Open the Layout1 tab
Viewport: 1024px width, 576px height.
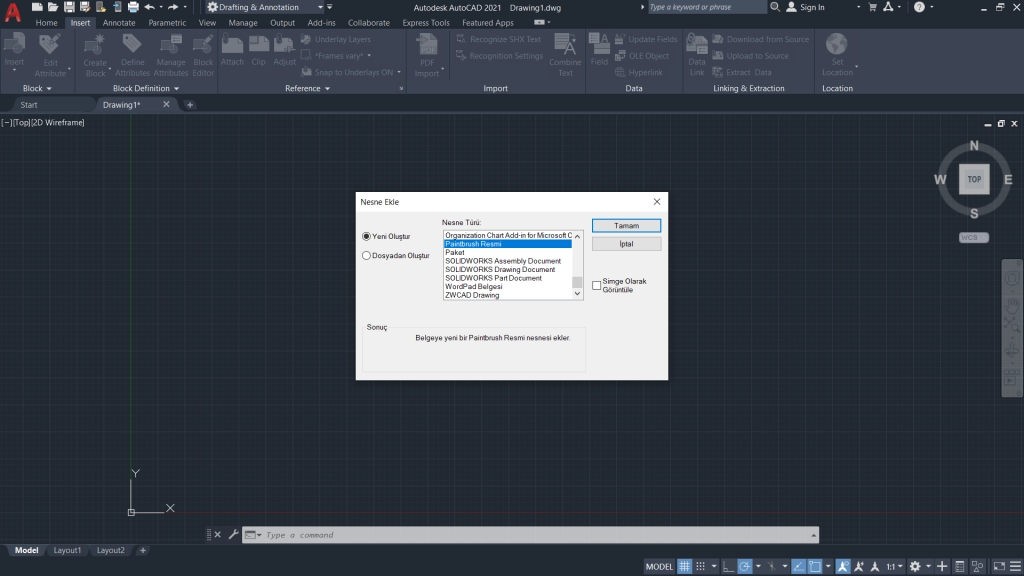(67, 550)
